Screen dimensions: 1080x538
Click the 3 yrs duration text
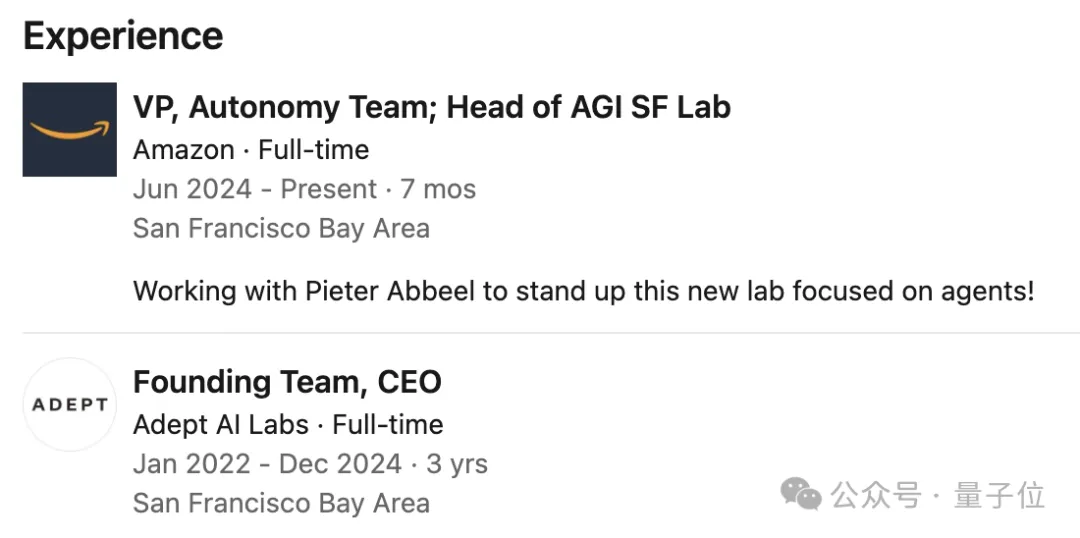coord(456,464)
